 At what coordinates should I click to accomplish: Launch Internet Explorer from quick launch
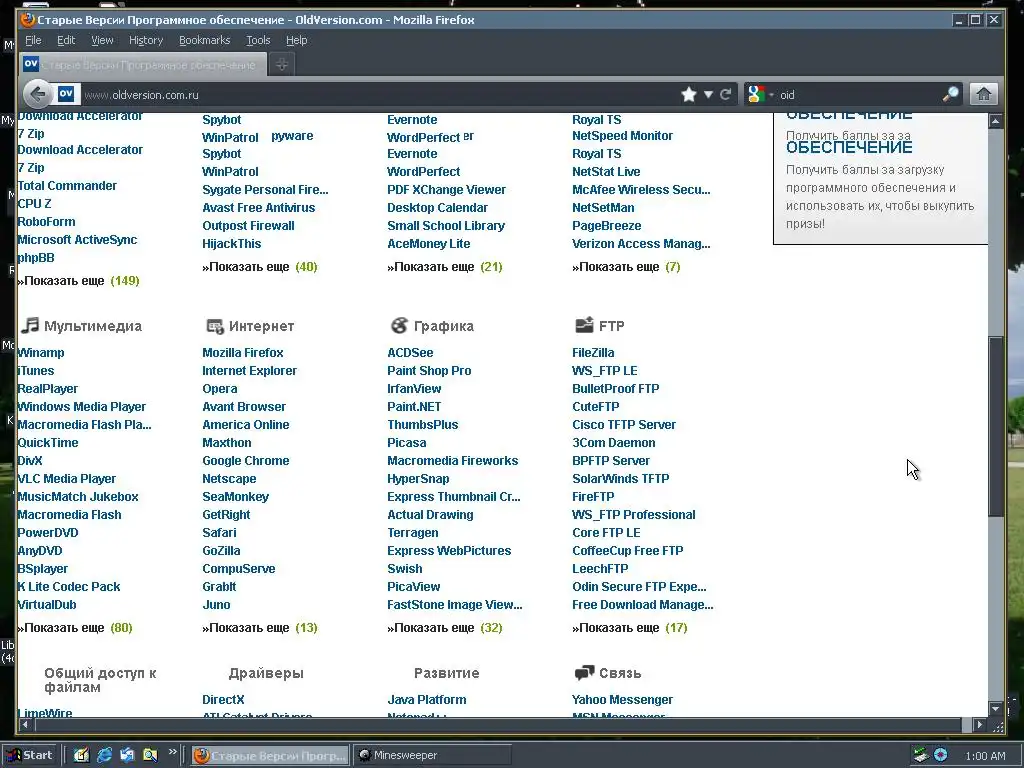(x=104, y=755)
